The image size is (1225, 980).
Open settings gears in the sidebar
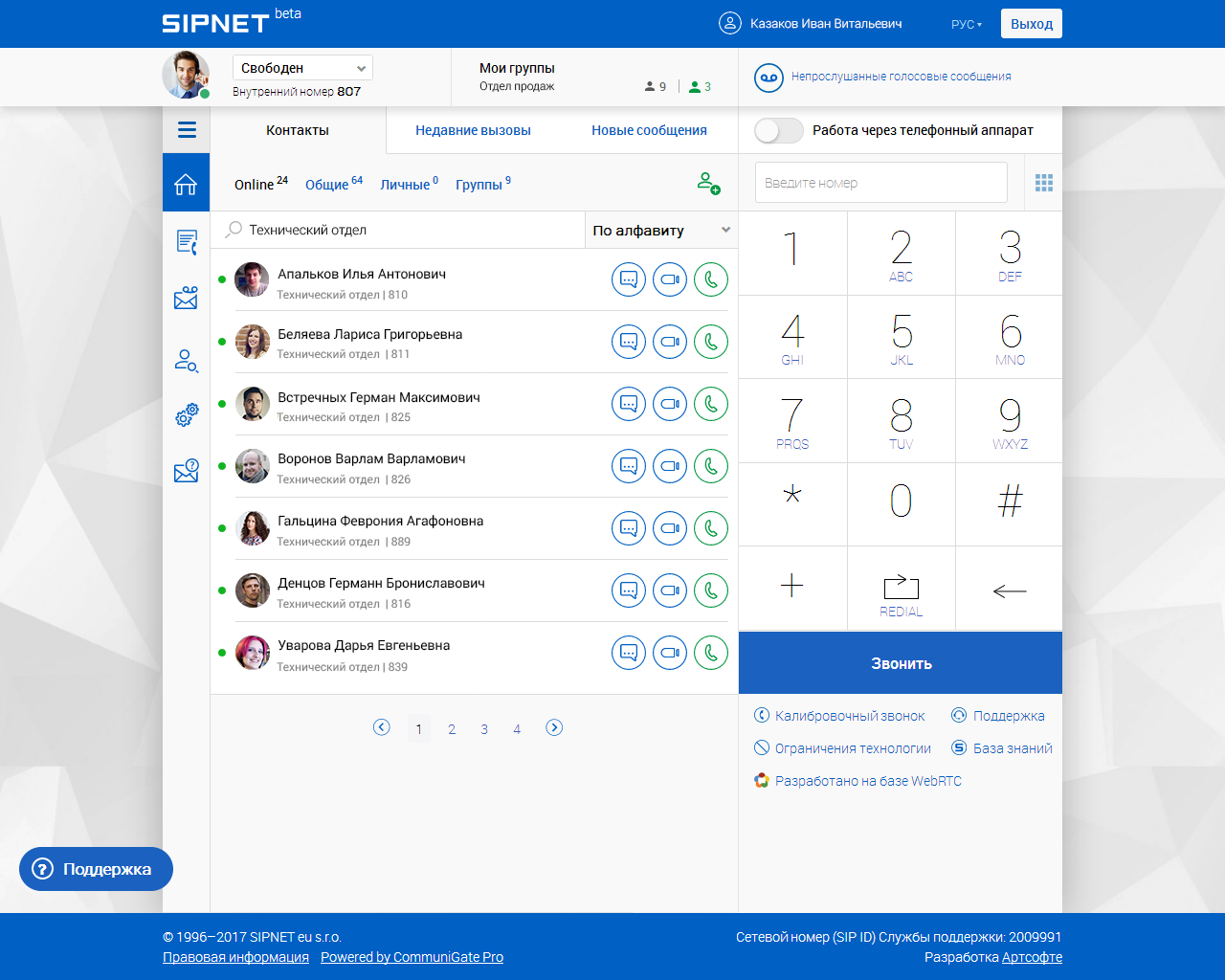(x=187, y=414)
